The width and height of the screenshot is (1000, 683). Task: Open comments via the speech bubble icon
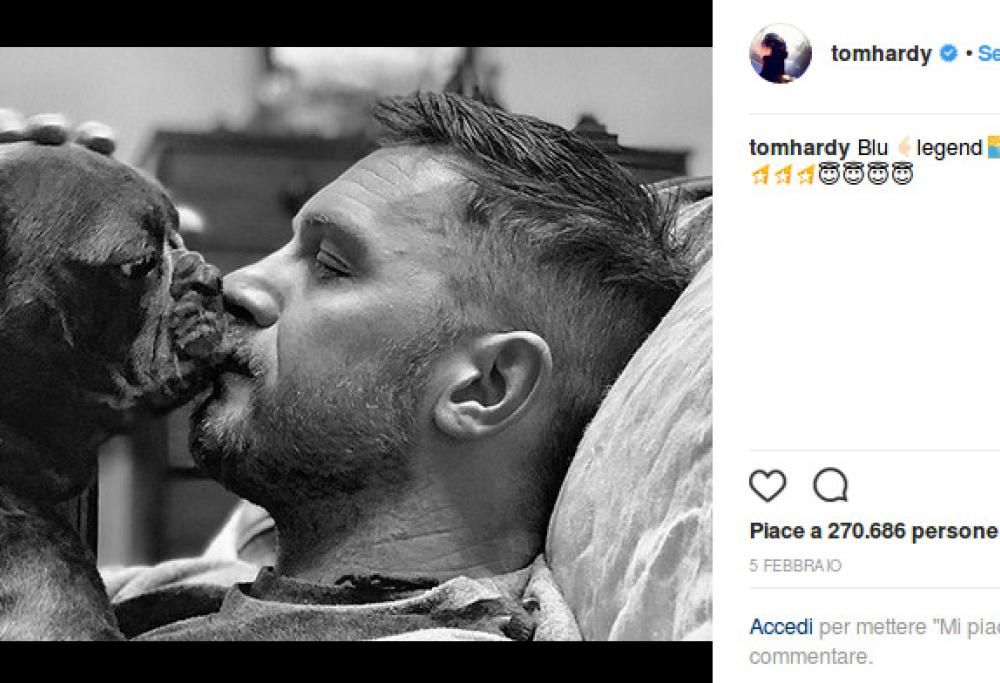[x=830, y=486]
